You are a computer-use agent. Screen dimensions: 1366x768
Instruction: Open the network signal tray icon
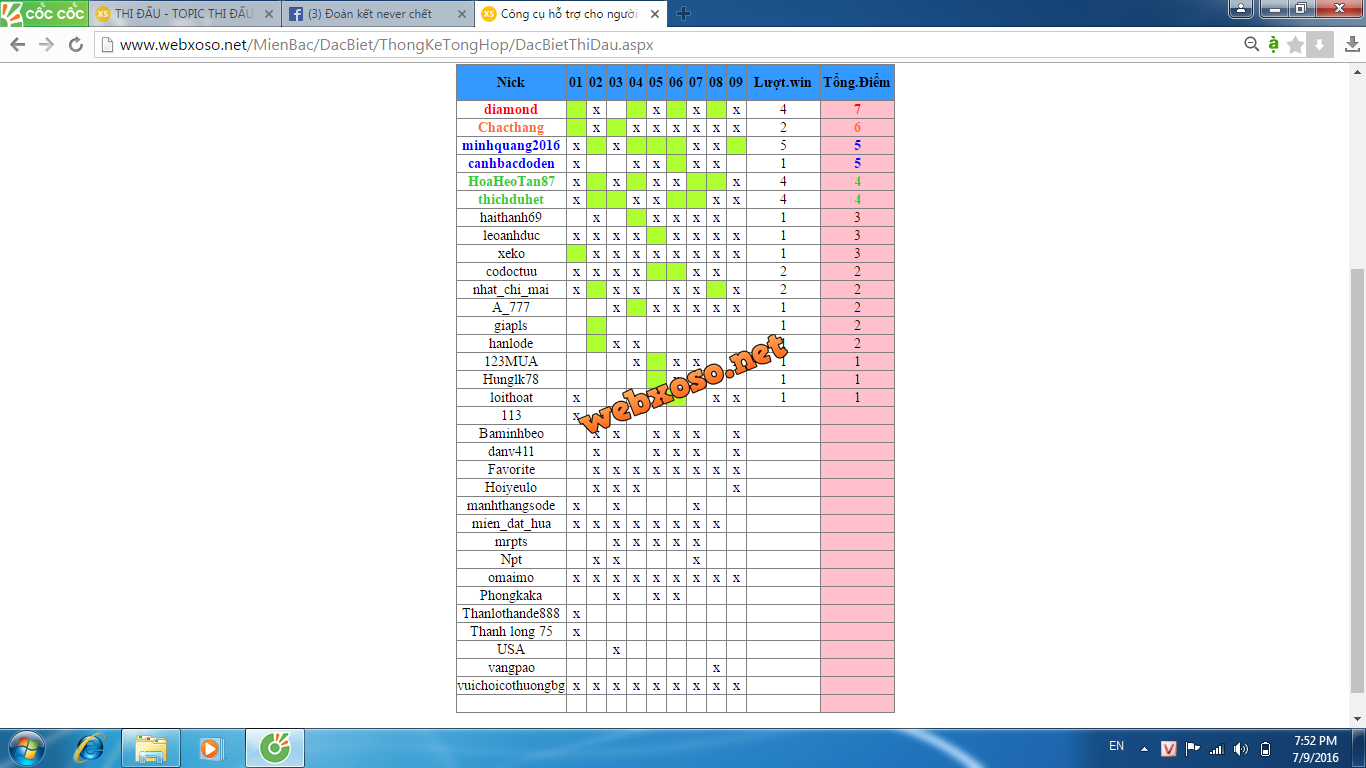[x=1217, y=748]
